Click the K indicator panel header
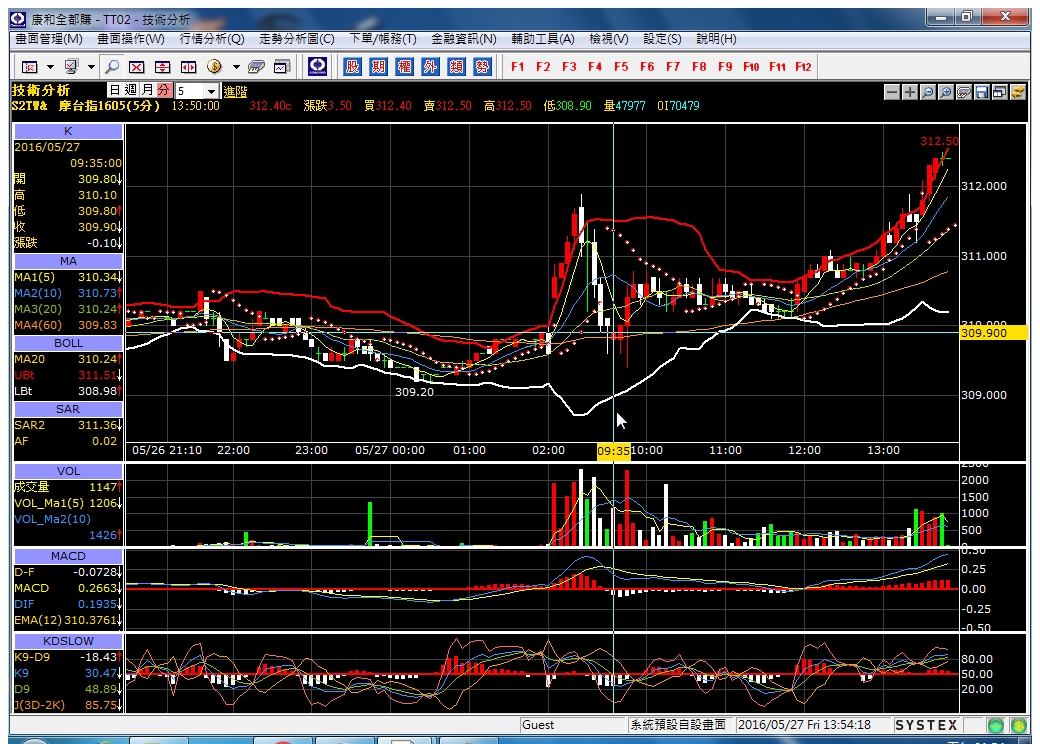This screenshot has width=1040, height=744. point(68,131)
